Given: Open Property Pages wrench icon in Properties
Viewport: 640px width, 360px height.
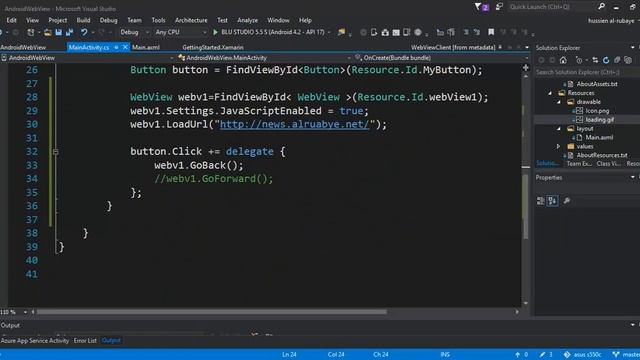Looking at the screenshot, I should (567, 200).
